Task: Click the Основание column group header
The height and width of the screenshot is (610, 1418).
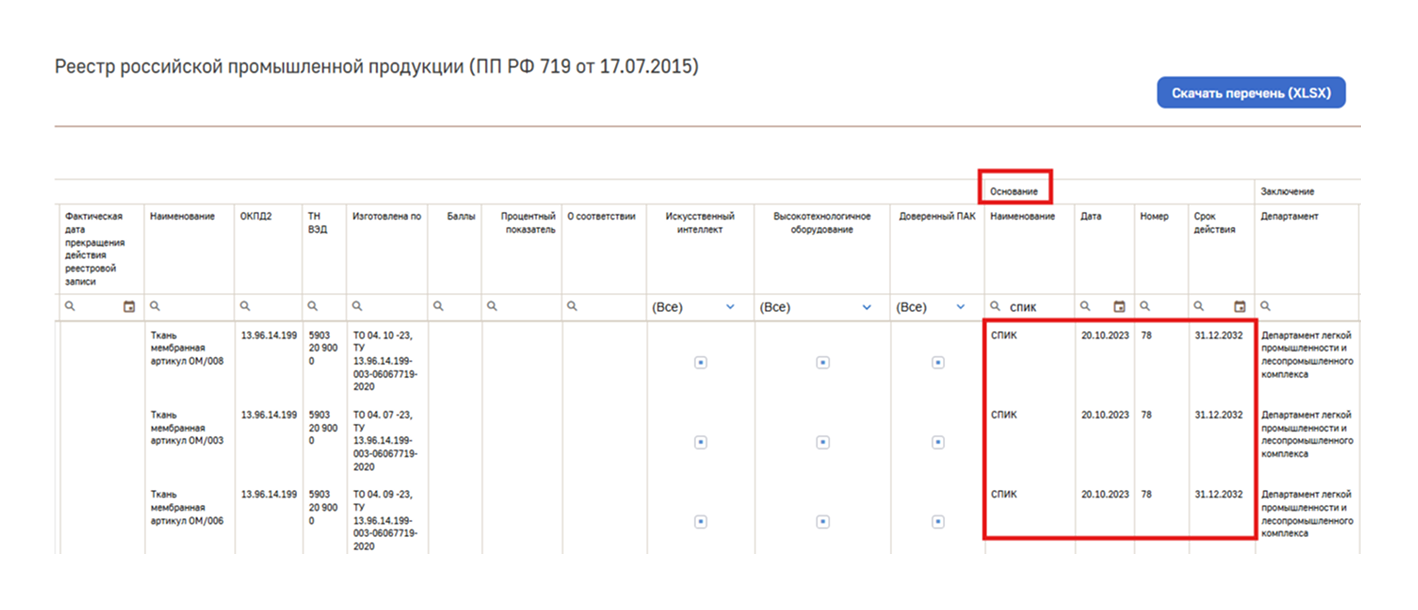Action: (1015, 190)
